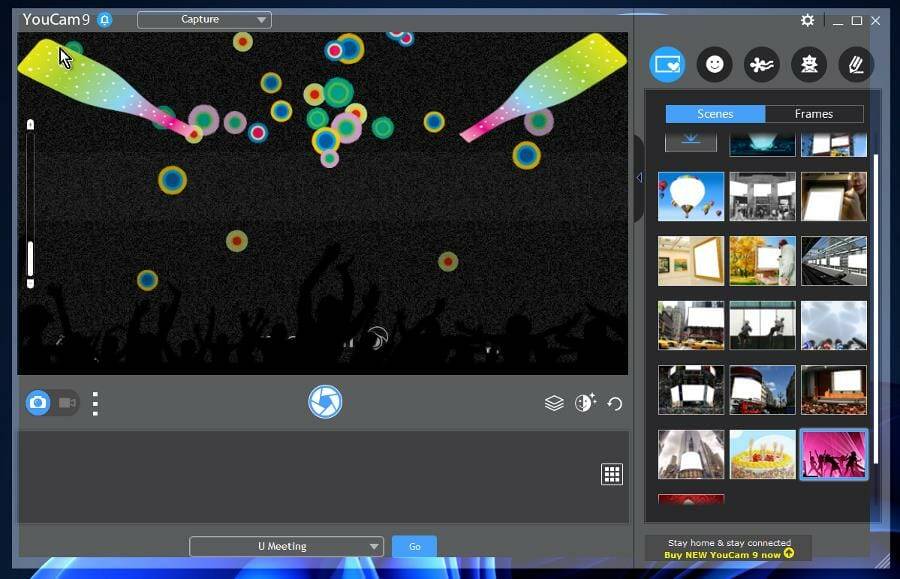Open the Capture mode dropdown
Viewport: 900px width, 579px height.
(204, 18)
